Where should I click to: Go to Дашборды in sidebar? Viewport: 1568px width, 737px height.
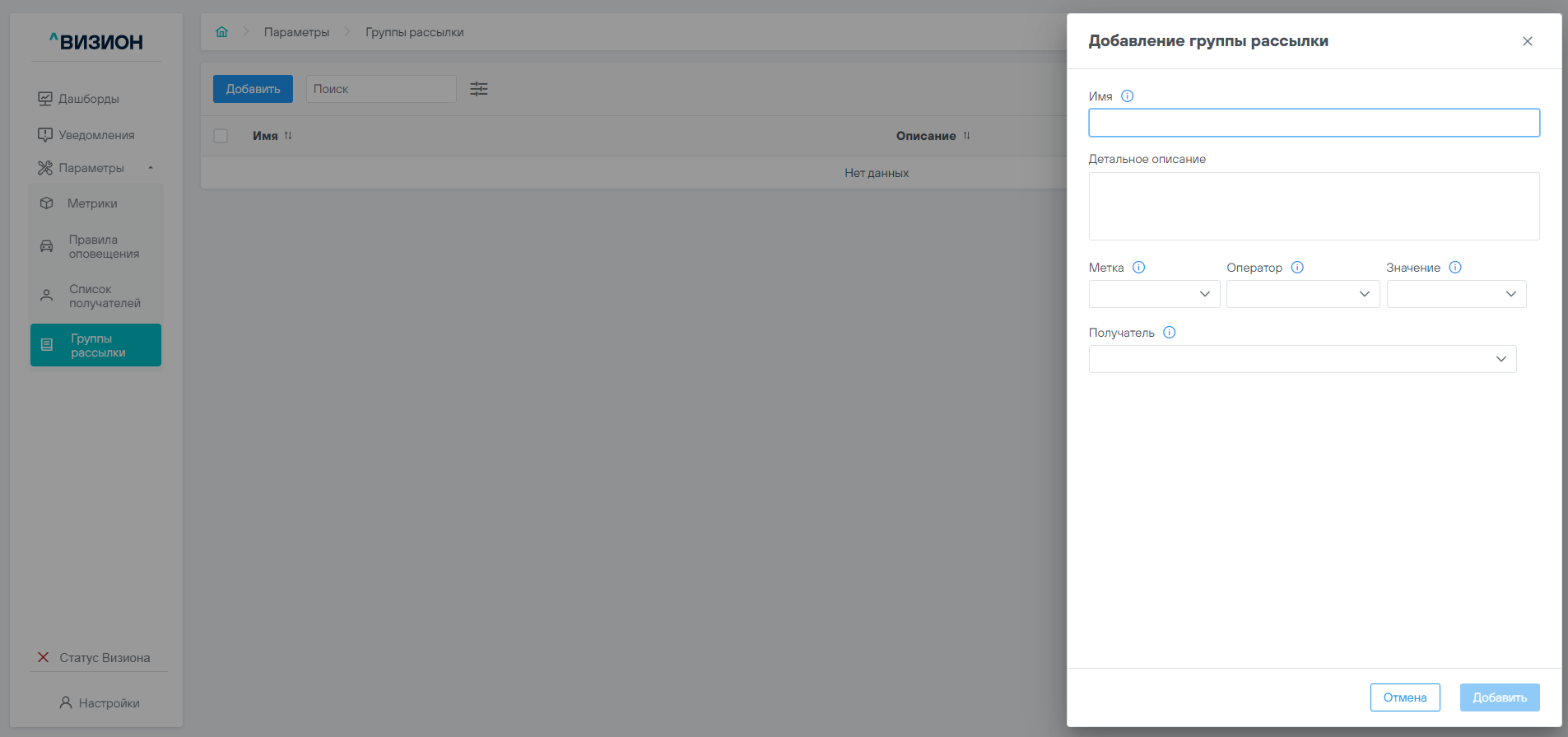(x=89, y=99)
